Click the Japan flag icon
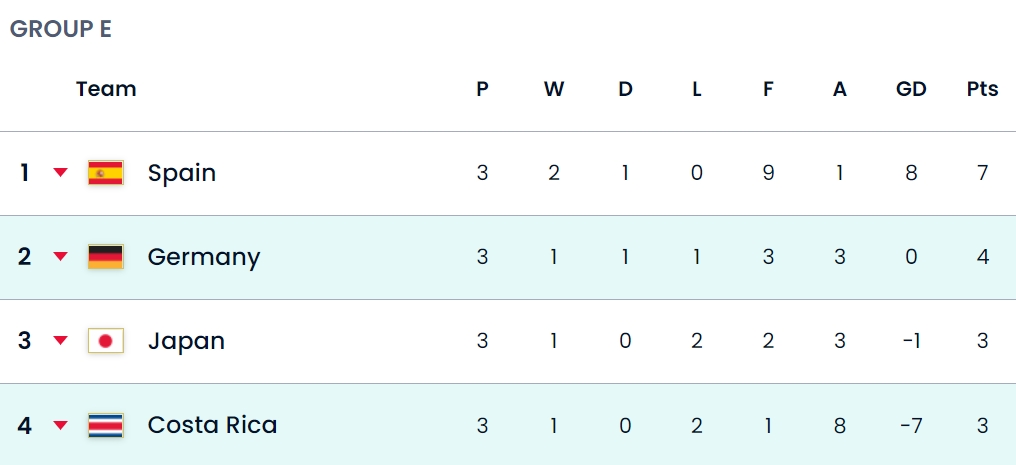This screenshot has height=465, width=1016. point(106,341)
